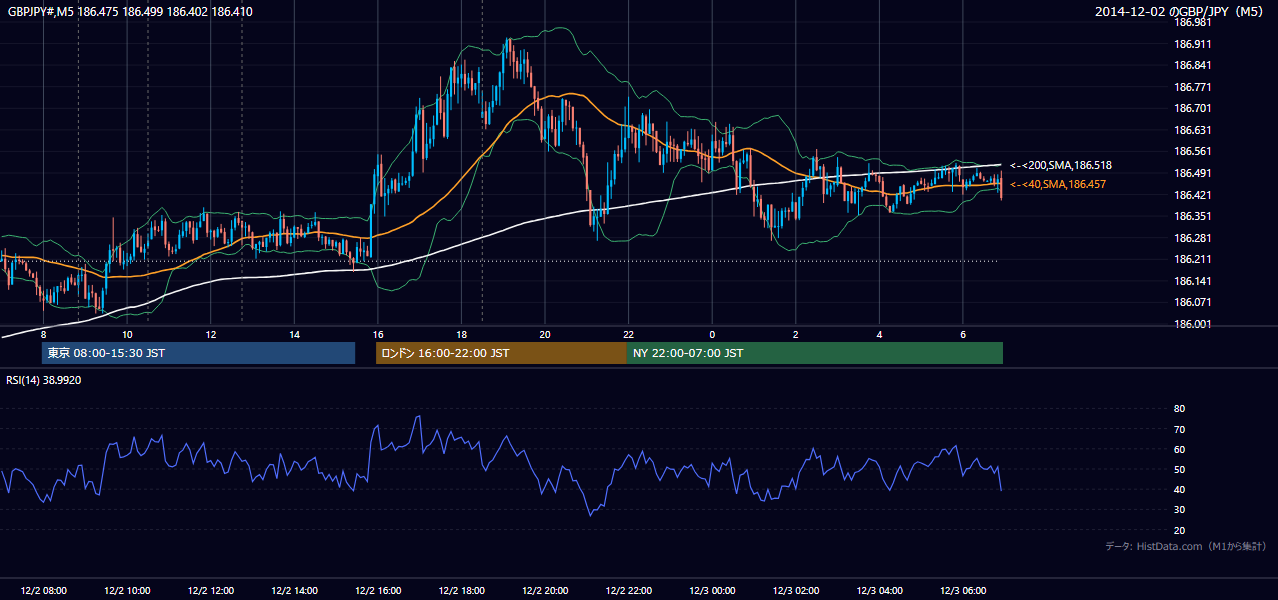
Task: Click price level 186.281 on the axis
Action: pos(1193,238)
